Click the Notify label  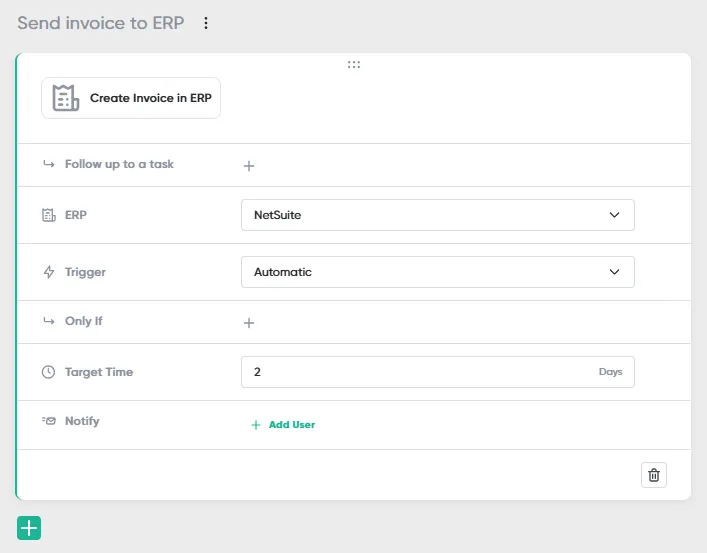tap(82, 421)
